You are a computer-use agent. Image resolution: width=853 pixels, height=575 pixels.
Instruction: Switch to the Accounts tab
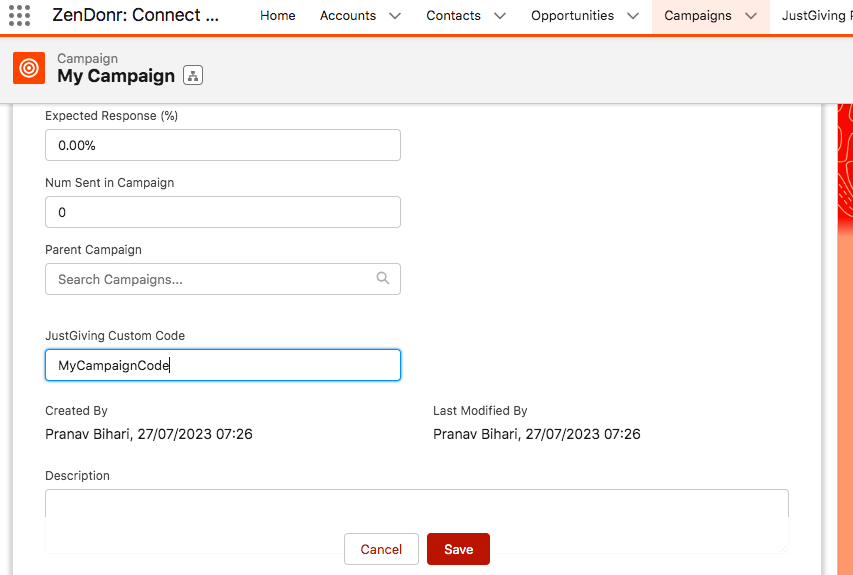[348, 16]
